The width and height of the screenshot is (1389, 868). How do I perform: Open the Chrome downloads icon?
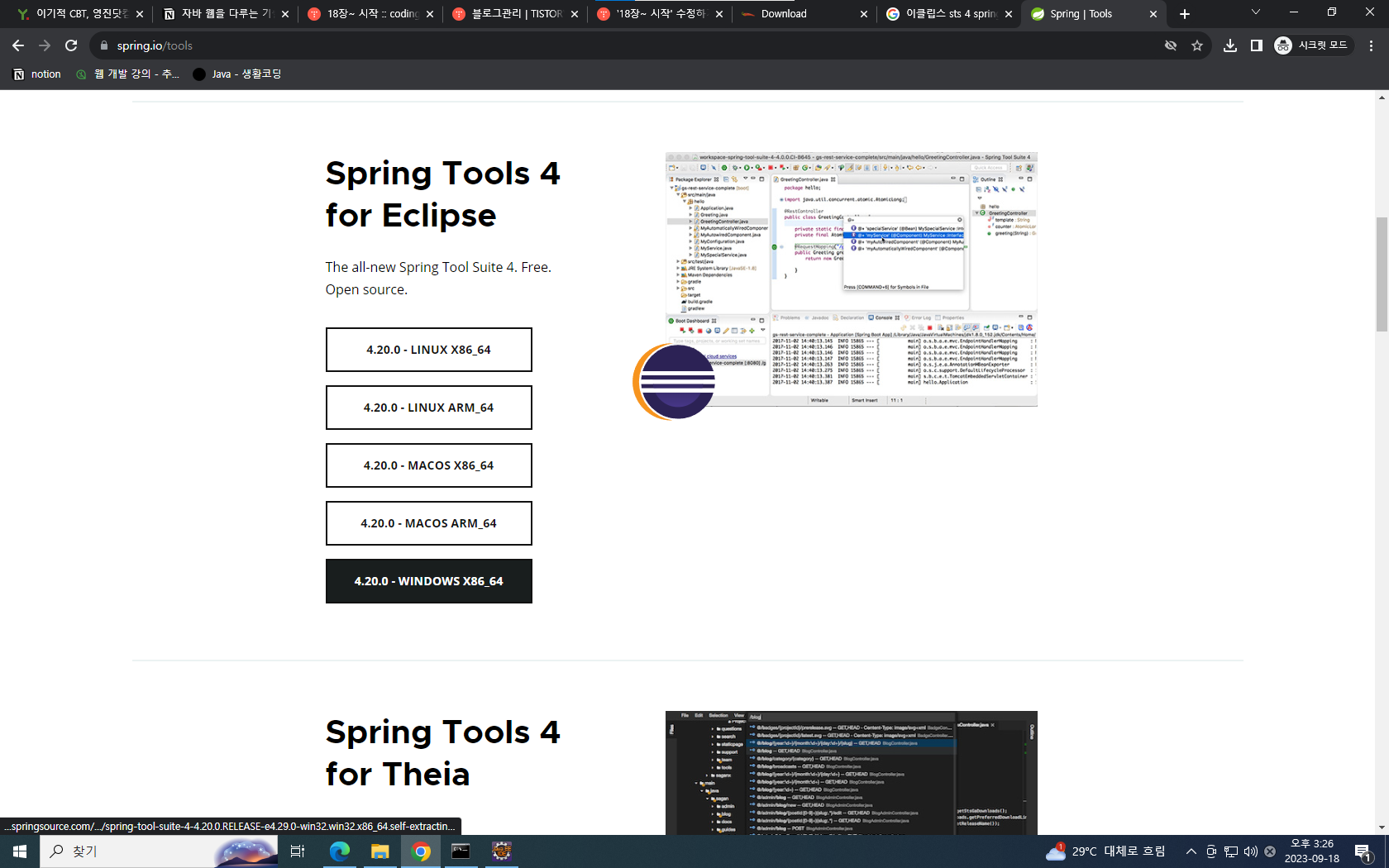pos(1230,45)
